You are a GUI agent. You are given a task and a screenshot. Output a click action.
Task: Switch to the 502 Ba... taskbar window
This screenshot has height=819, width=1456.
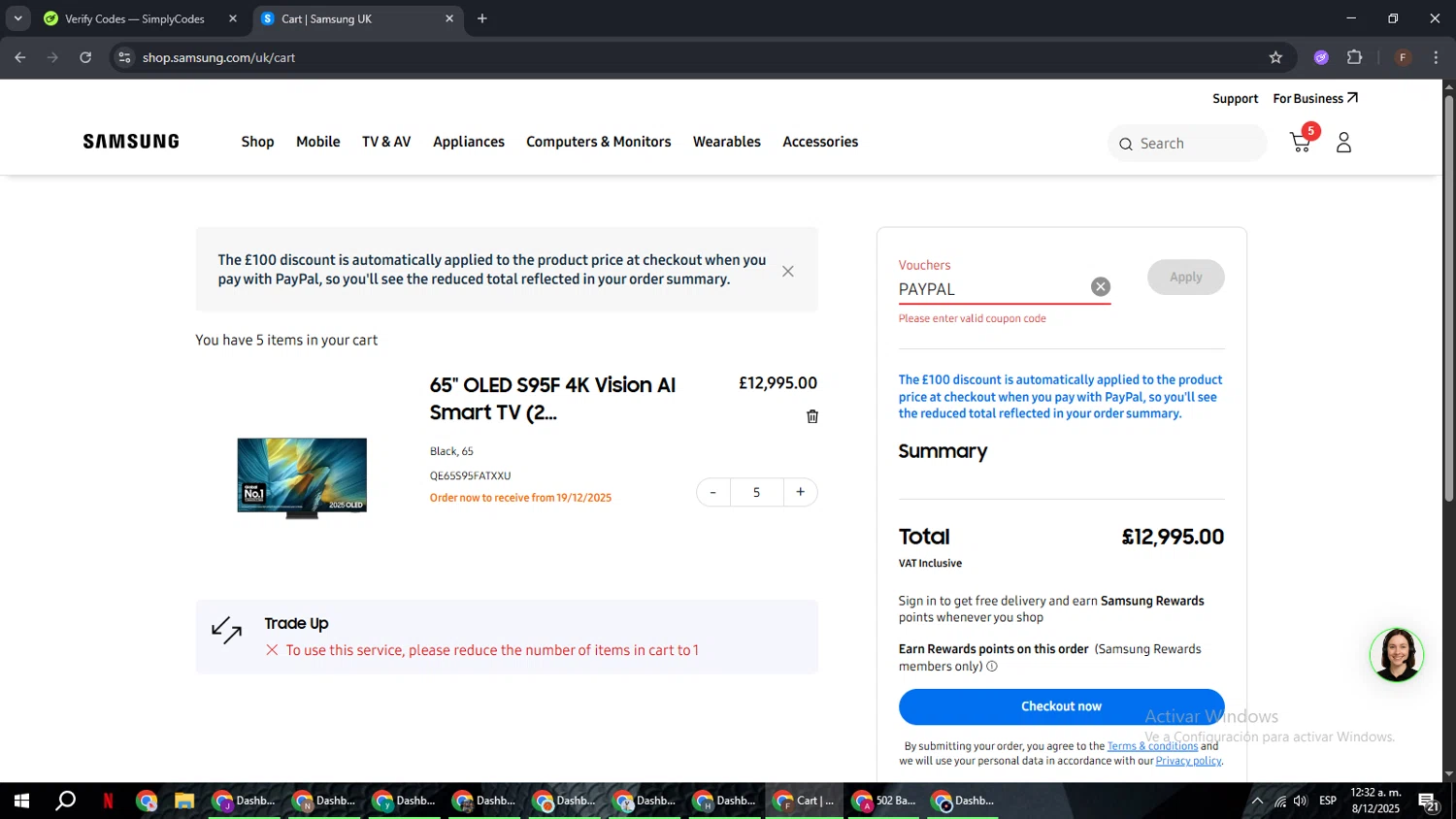(884, 801)
